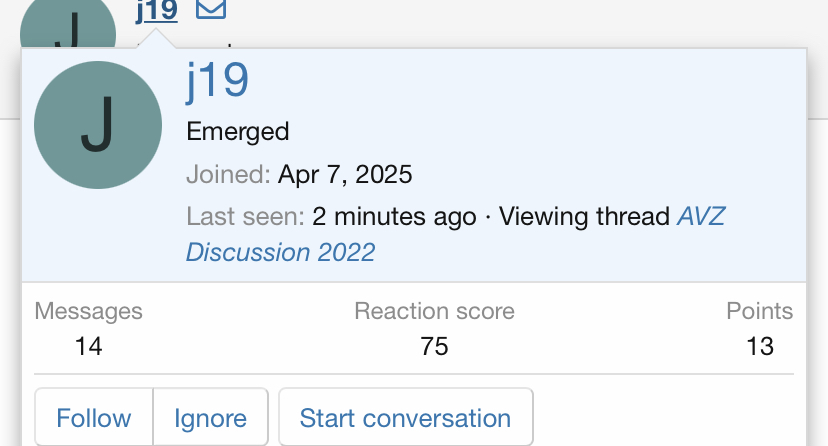
Task: Click the small partially hidden J avatar
Action: point(68,24)
